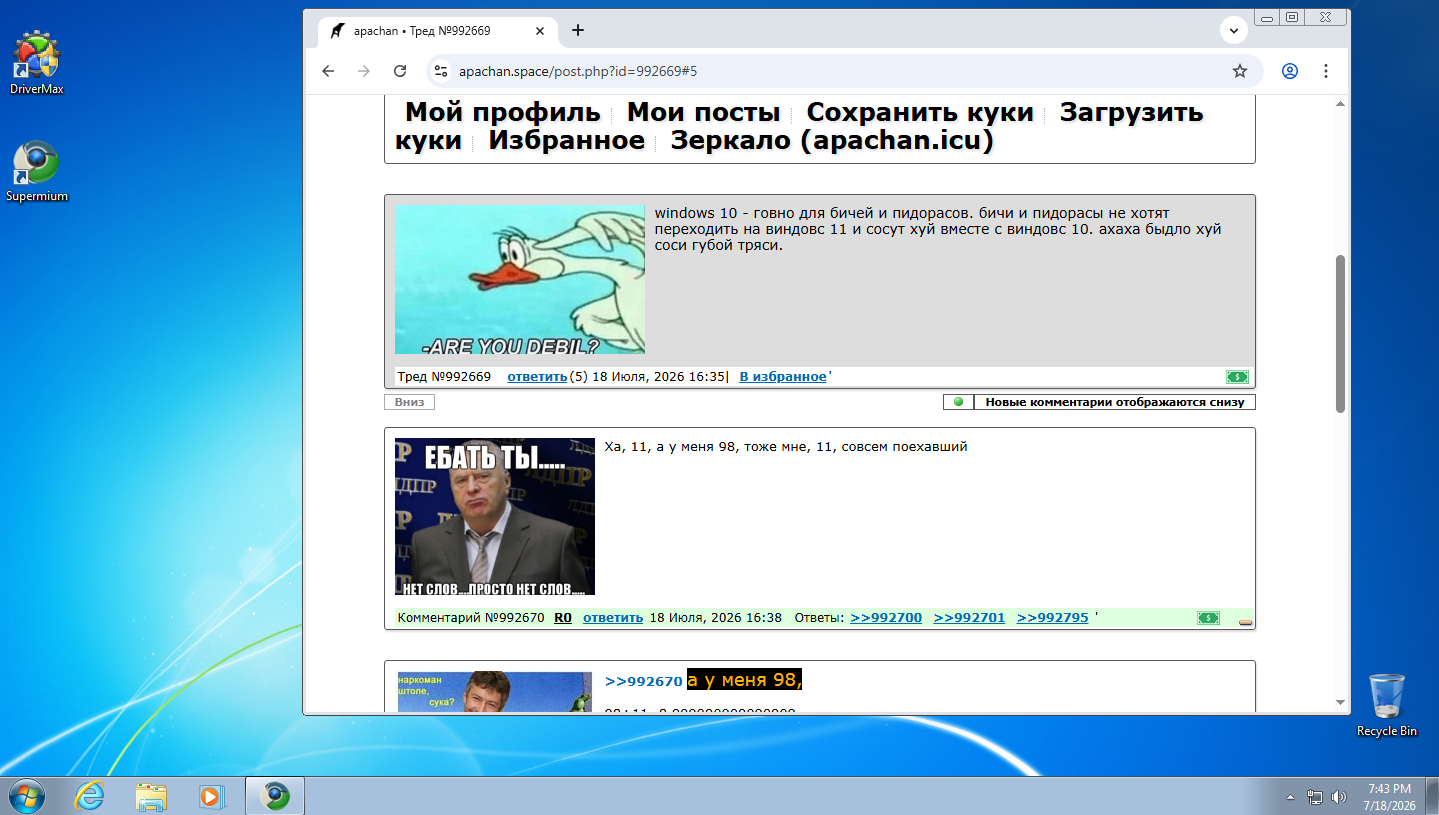Open the ЕБАТЬ ТЫ meme image thumbnail
The width and height of the screenshot is (1439, 815).
(495, 516)
